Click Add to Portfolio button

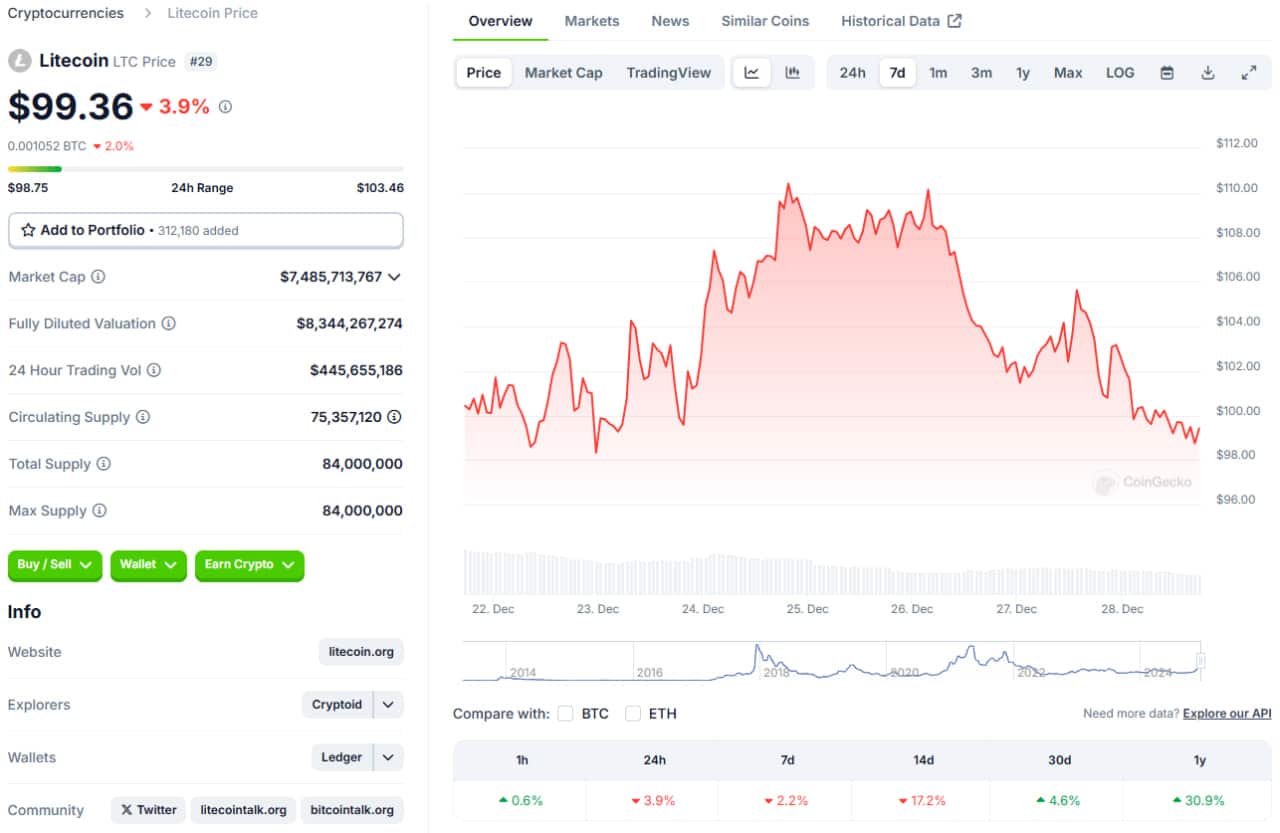206,230
